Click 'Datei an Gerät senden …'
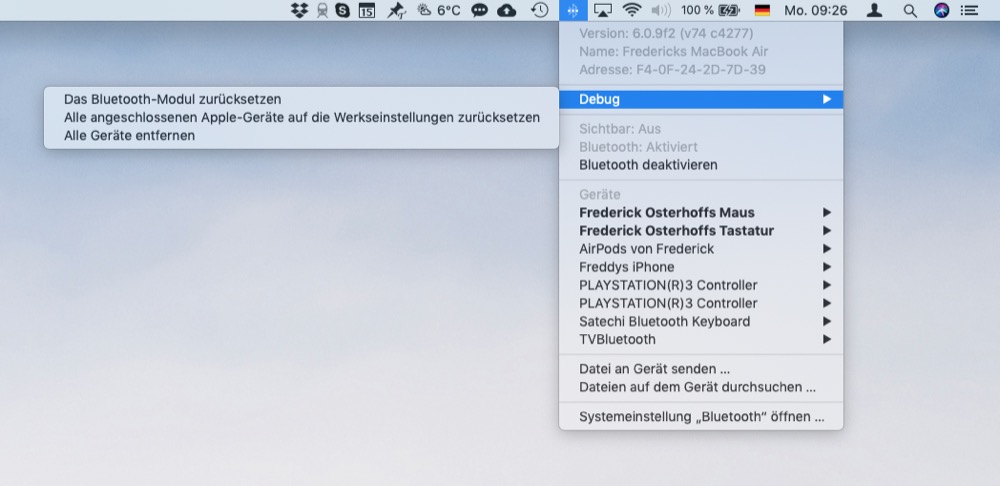The height and width of the screenshot is (486, 1000). [654, 368]
